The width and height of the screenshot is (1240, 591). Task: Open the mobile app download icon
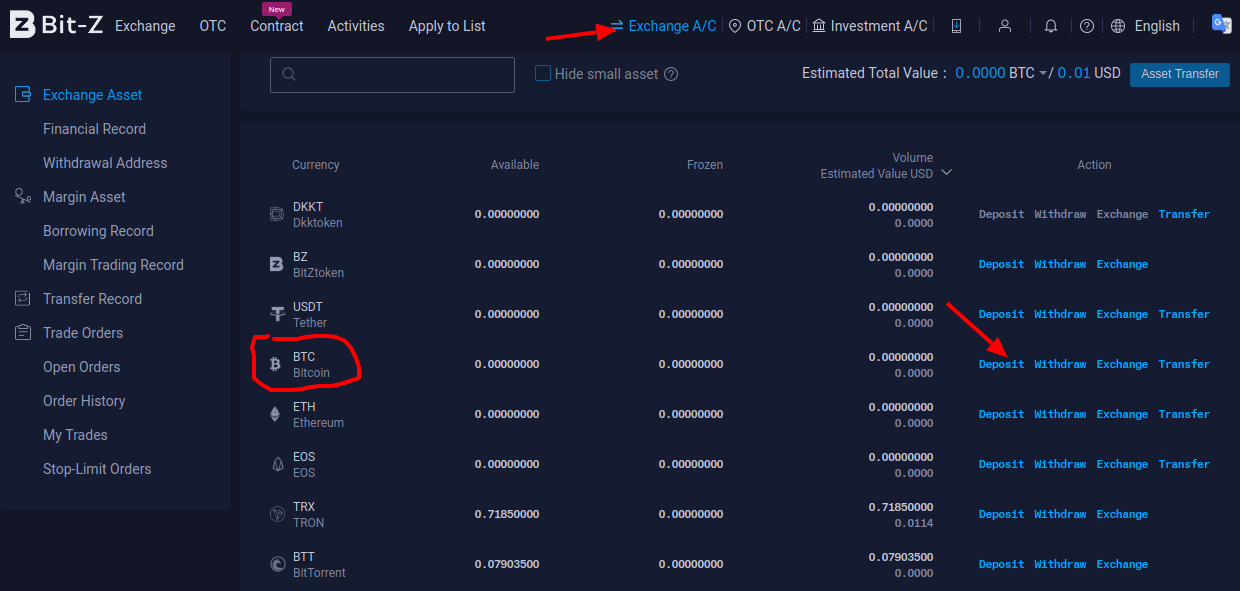click(x=957, y=26)
